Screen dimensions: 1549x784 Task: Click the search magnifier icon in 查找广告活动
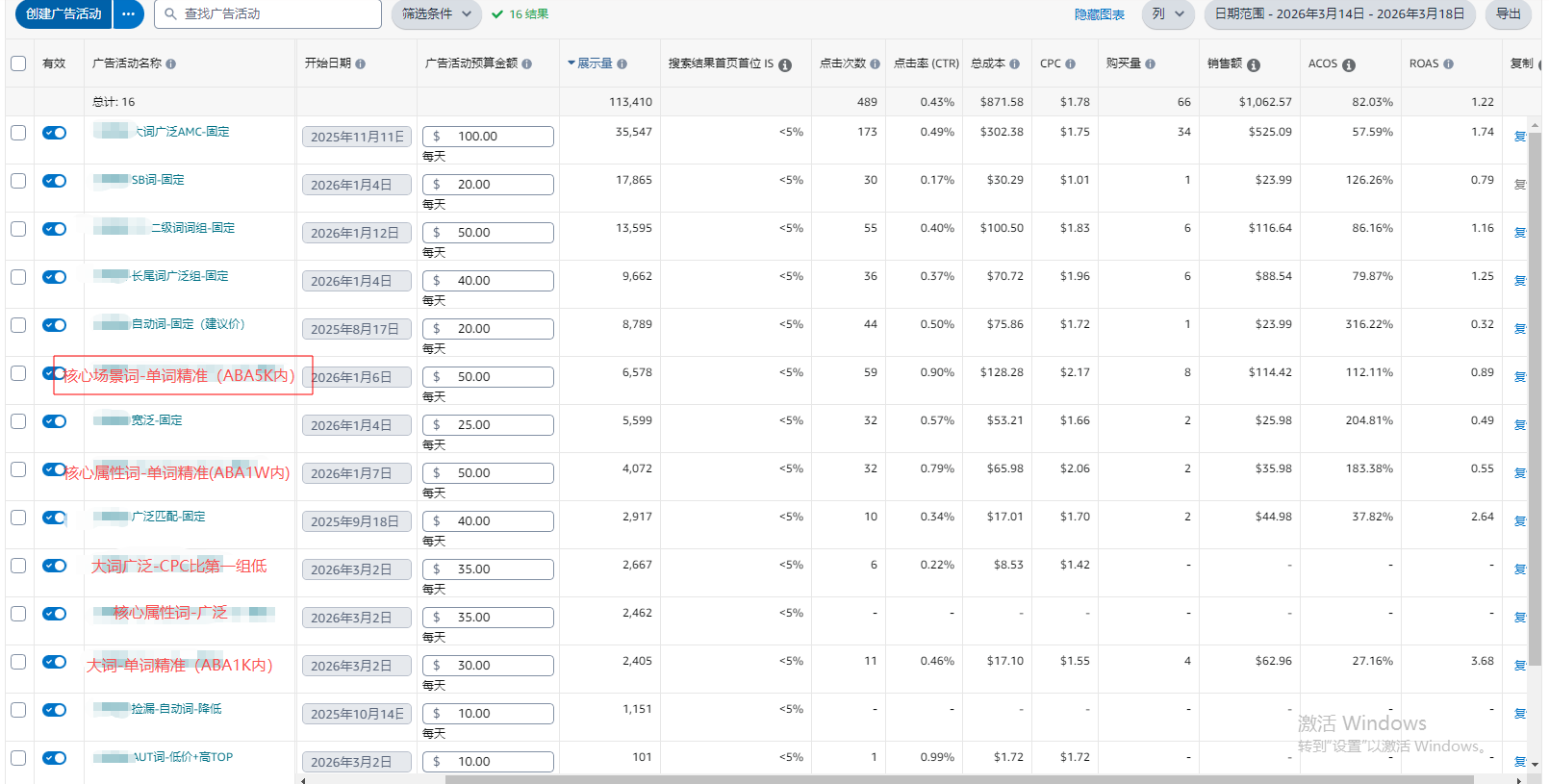[x=170, y=14]
